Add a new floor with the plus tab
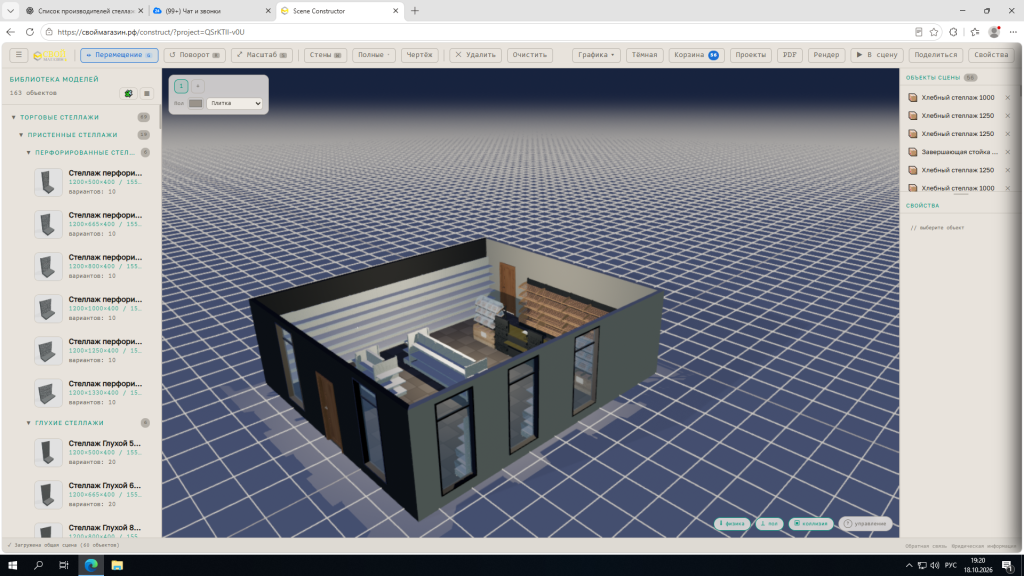 pyautogui.click(x=197, y=86)
